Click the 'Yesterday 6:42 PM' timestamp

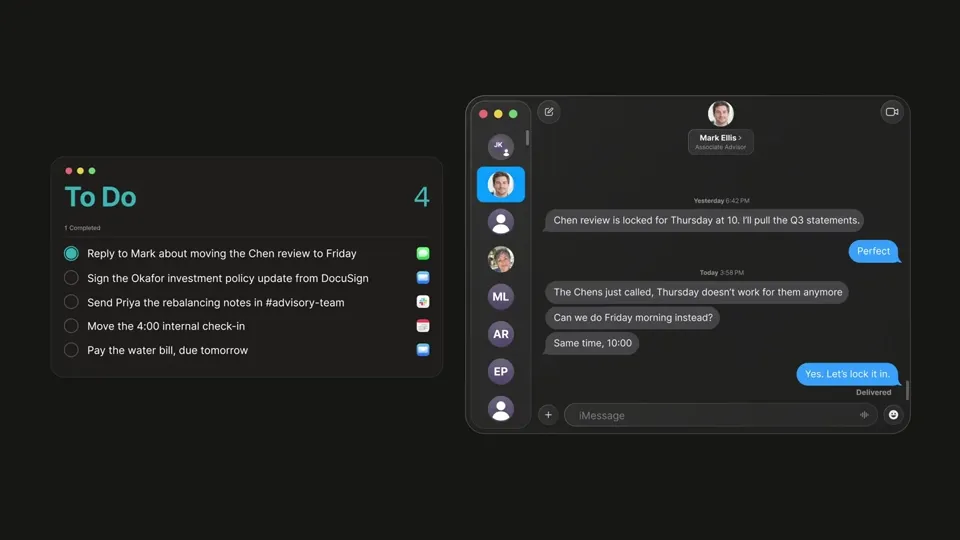(721, 201)
